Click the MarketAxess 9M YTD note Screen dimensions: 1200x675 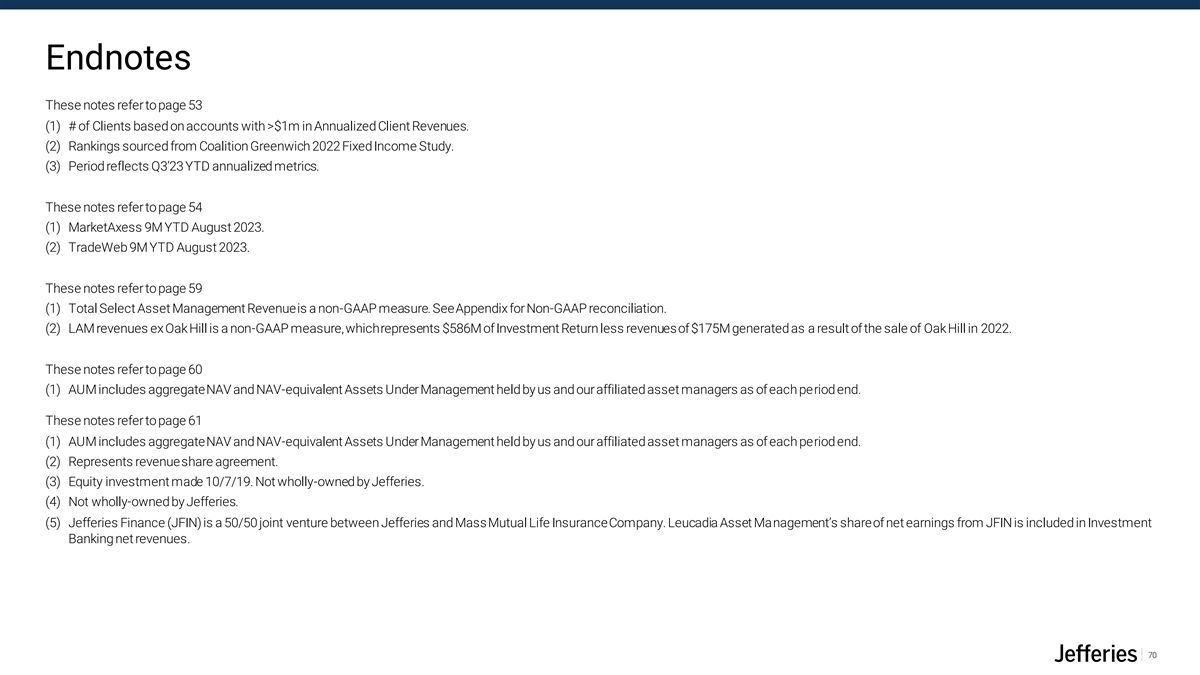155,227
